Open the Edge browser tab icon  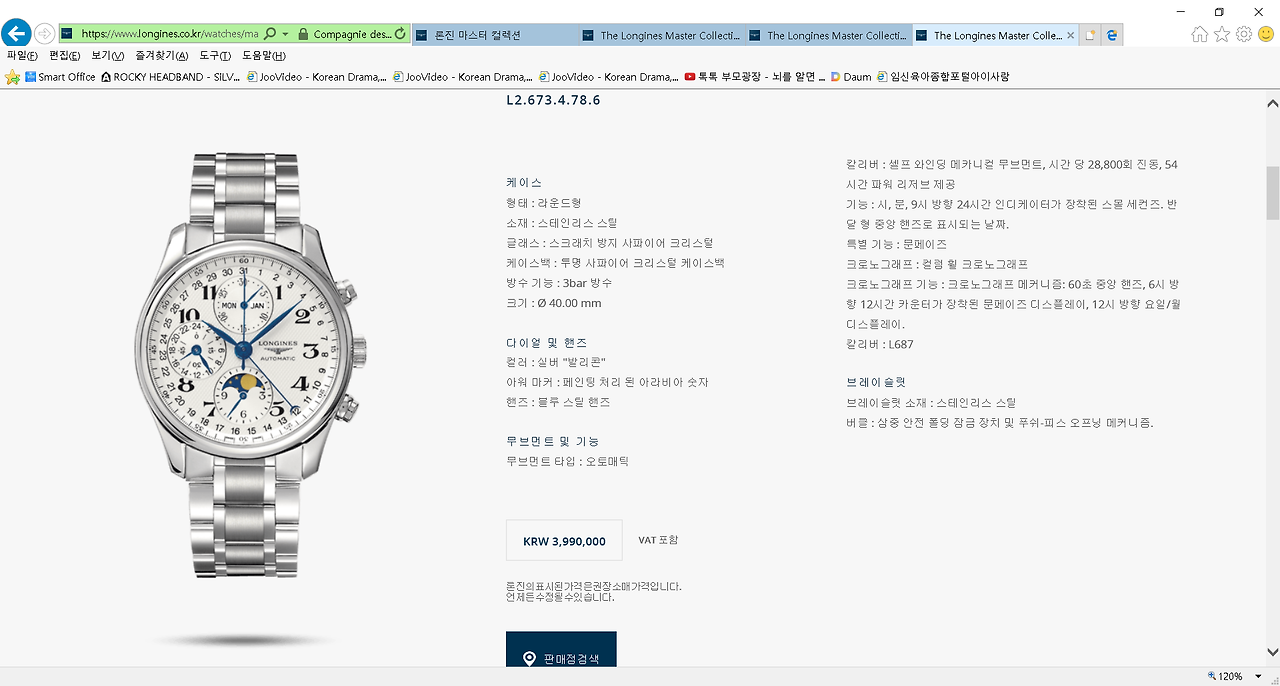coord(1111,35)
